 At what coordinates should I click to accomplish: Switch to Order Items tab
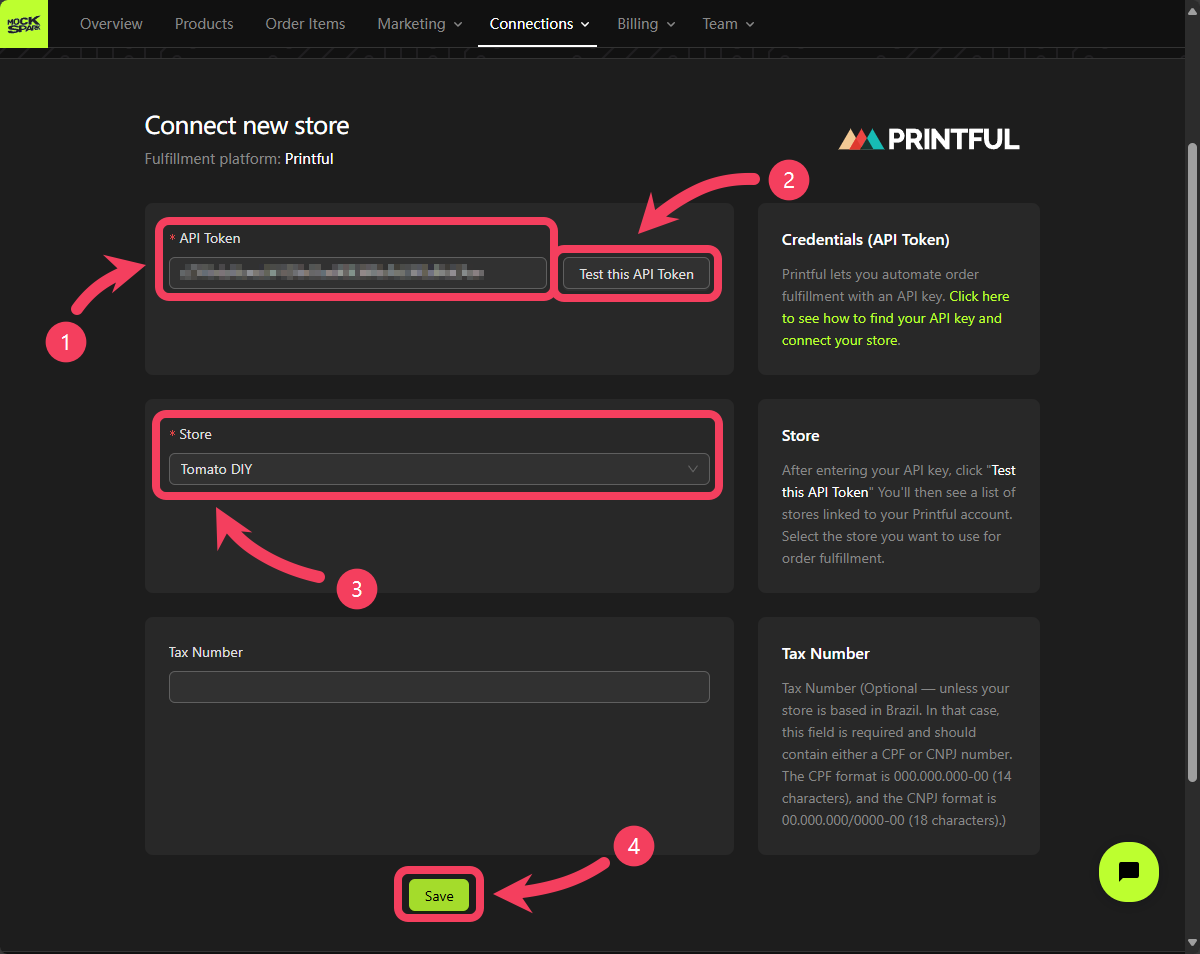305,24
